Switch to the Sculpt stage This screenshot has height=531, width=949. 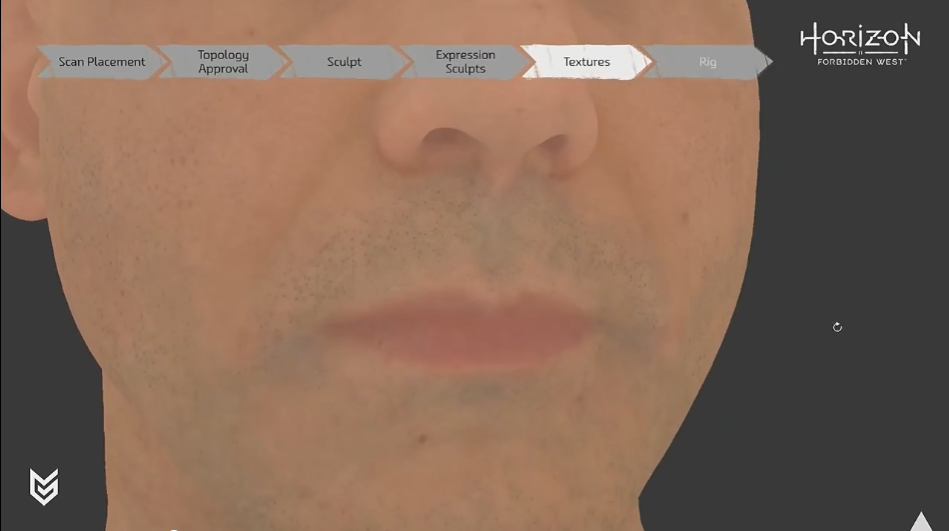point(344,62)
